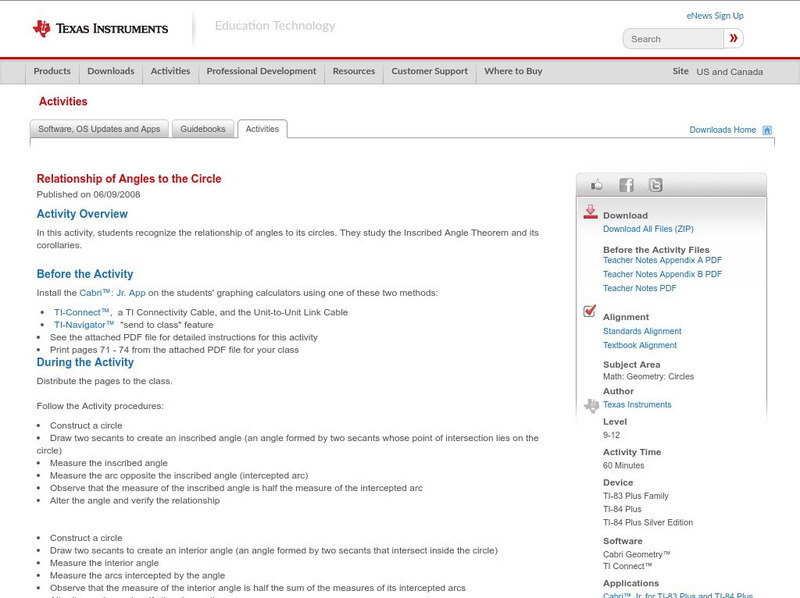Submit search with the red arrow button
The height and width of the screenshot is (598, 800).
coord(733,38)
